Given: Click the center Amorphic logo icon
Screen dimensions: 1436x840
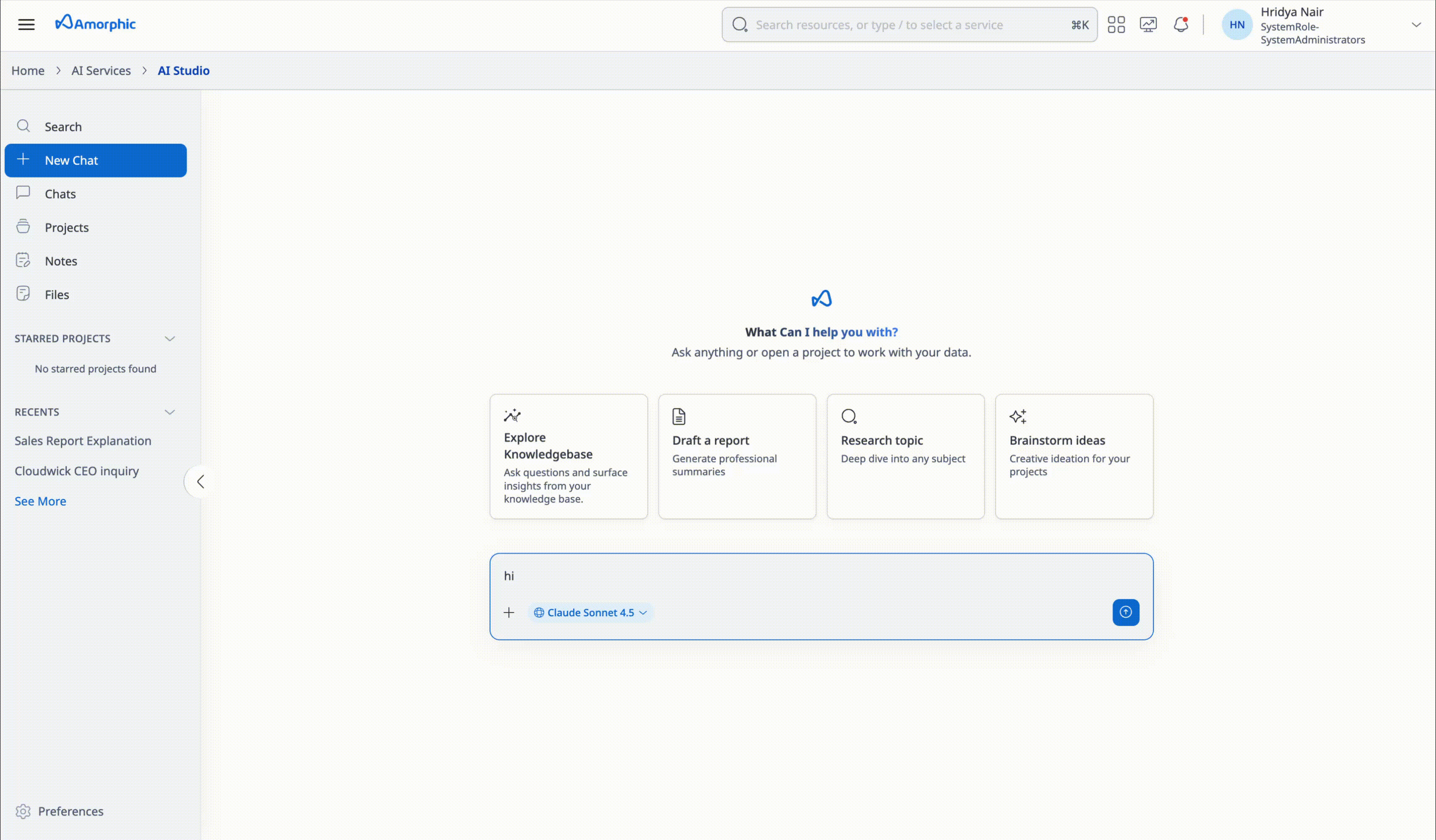Looking at the screenshot, I should (x=821, y=299).
